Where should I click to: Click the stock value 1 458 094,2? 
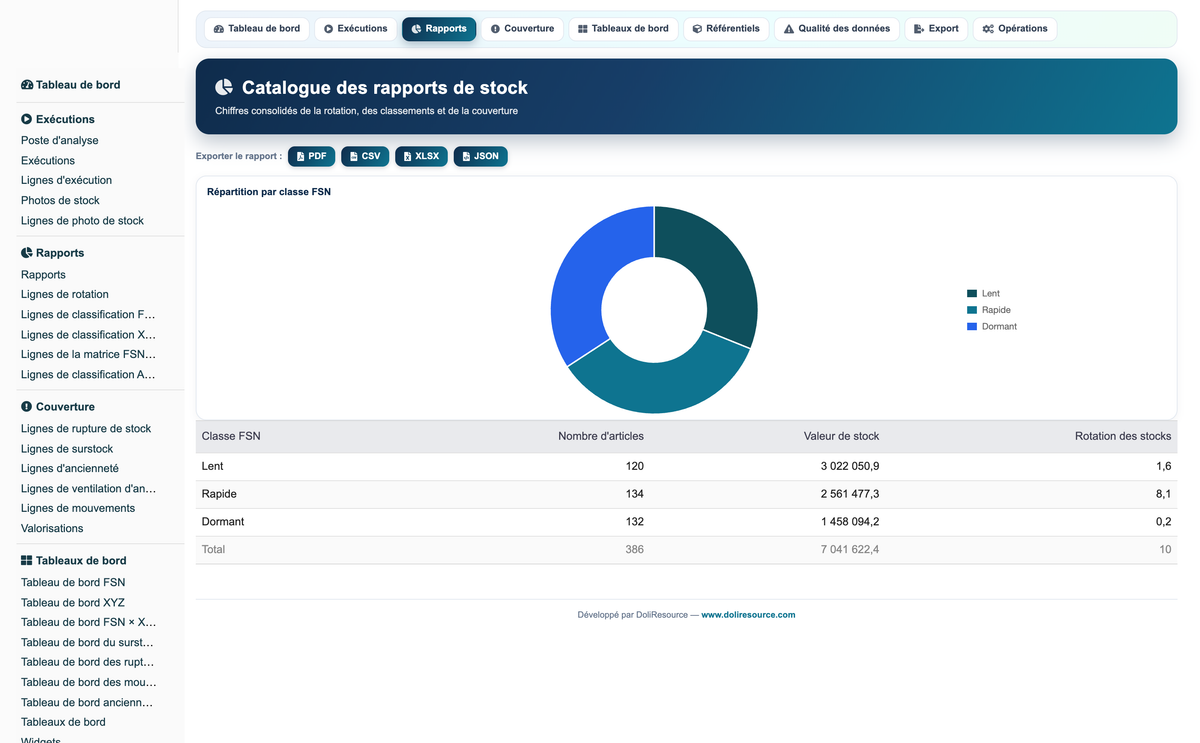click(850, 522)
